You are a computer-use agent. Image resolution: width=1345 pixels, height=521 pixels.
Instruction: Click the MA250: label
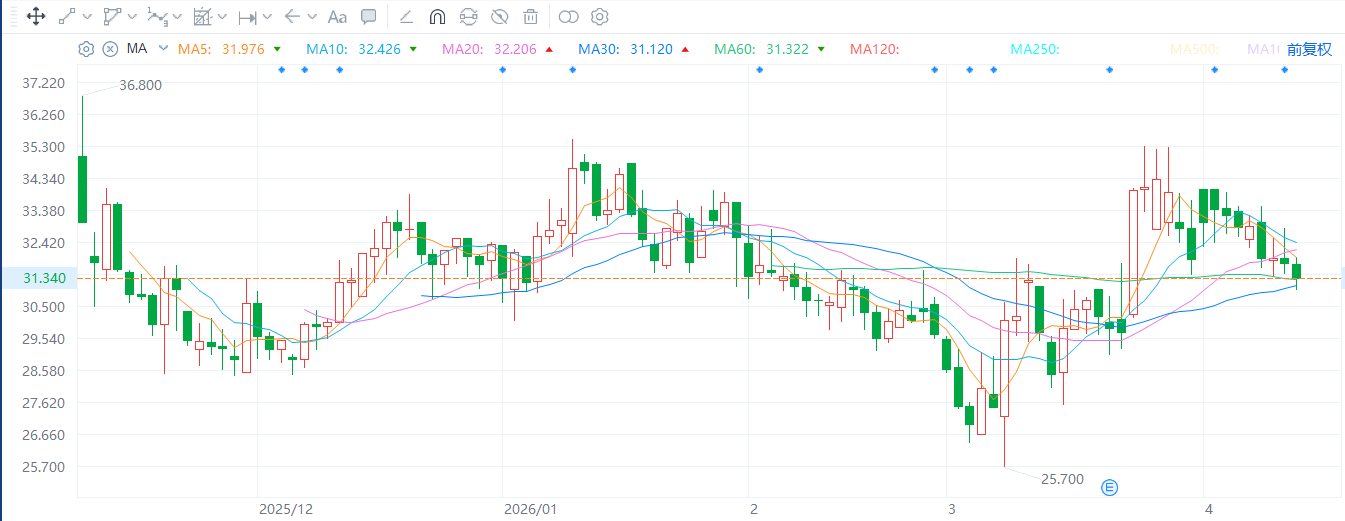pyautogui.click(x=1036, y=49)
